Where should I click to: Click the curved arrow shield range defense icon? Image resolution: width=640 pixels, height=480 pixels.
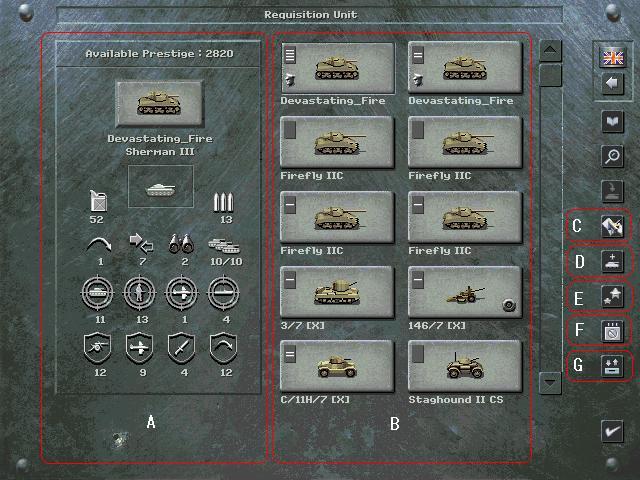[223, 348]
